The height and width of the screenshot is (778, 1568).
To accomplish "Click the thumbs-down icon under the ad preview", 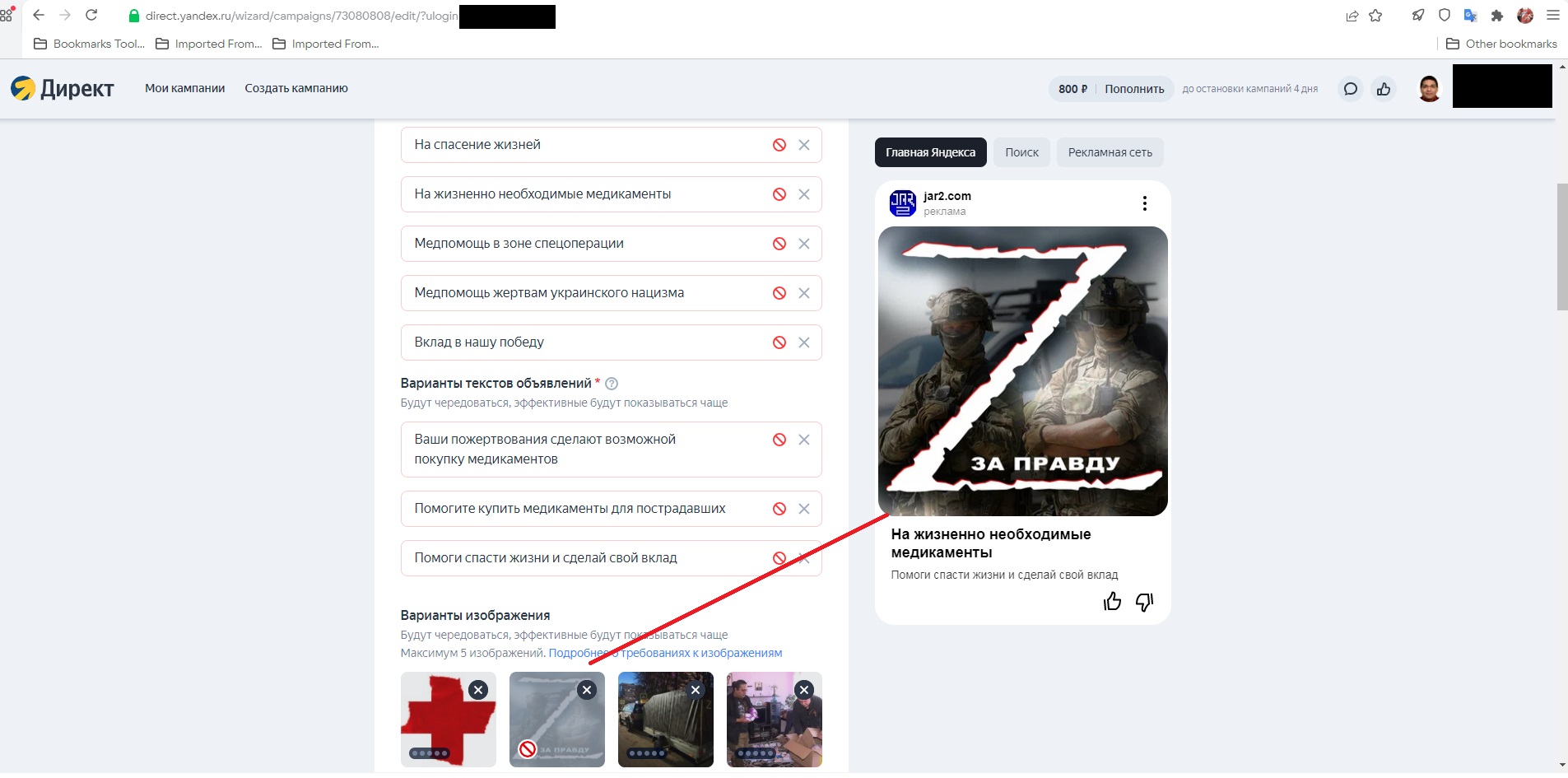I will [x=1144, y=602].
